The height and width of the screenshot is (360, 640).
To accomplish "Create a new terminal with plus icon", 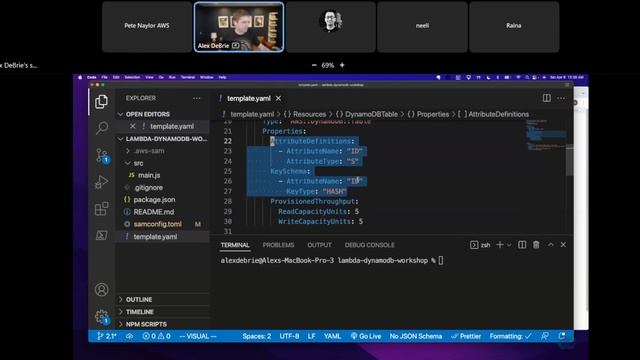I will (500, 245).
